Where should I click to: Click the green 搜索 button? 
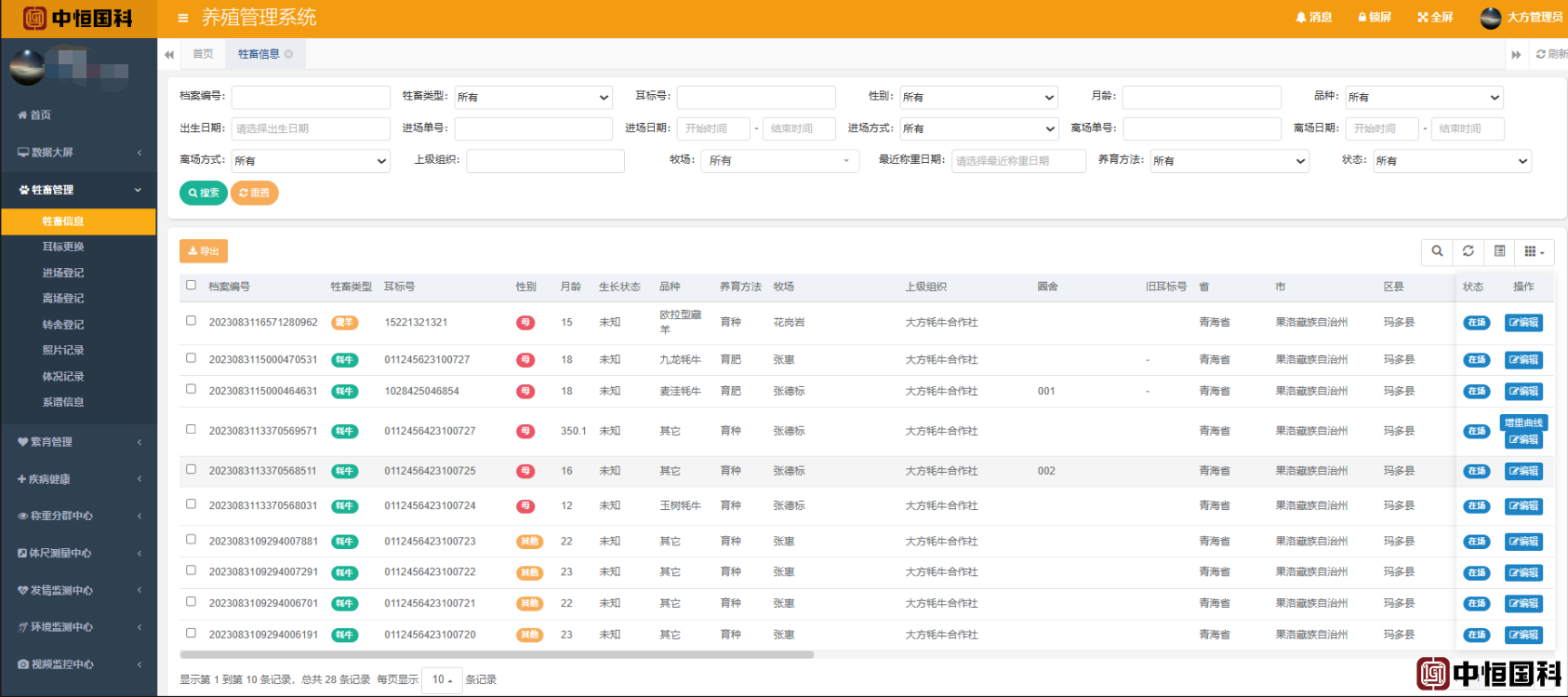click(204, 193)
